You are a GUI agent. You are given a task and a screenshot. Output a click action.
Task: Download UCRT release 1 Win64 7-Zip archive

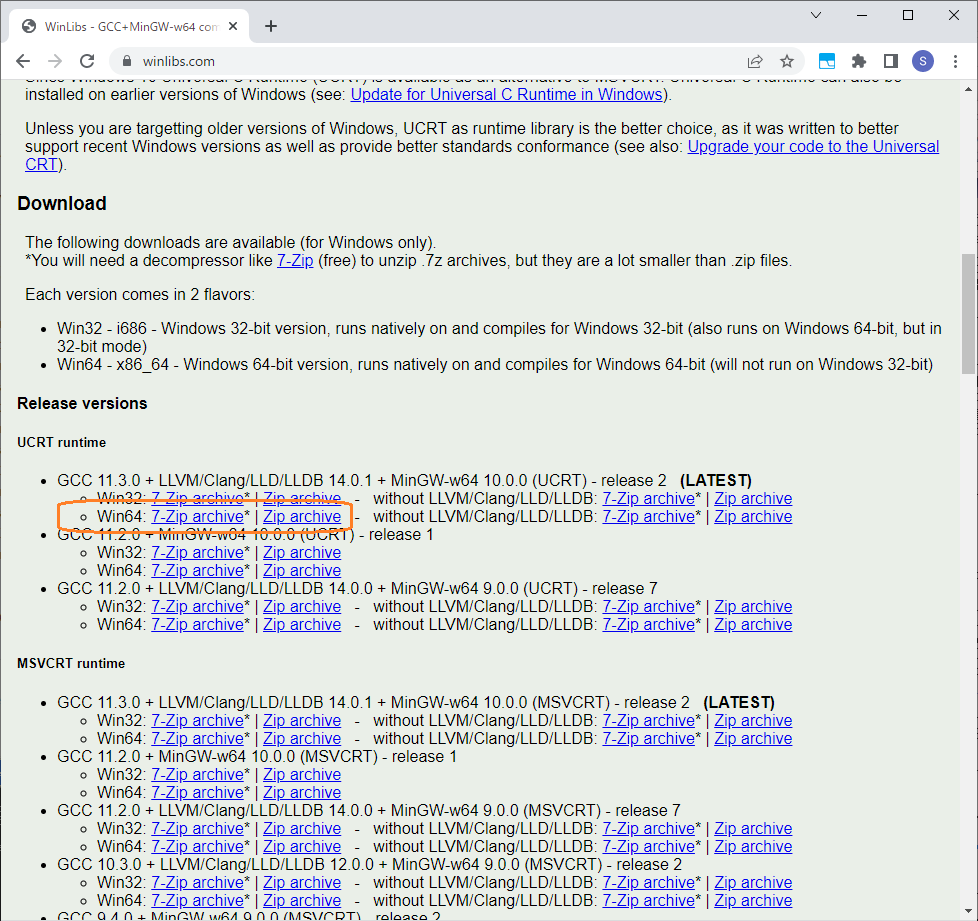coord(198,571)
